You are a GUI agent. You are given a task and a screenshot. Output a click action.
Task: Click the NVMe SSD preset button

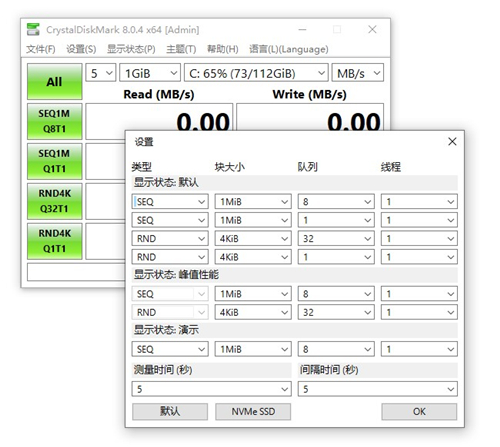coord(253,412)
